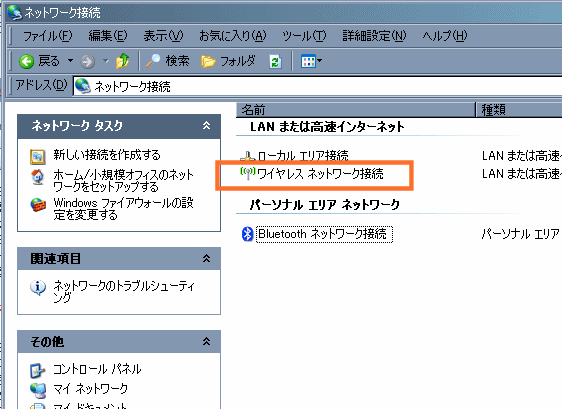Screen dimensions: 562x409
Task: Sort by the 種類 column header
Action: [x=519, y=110]
